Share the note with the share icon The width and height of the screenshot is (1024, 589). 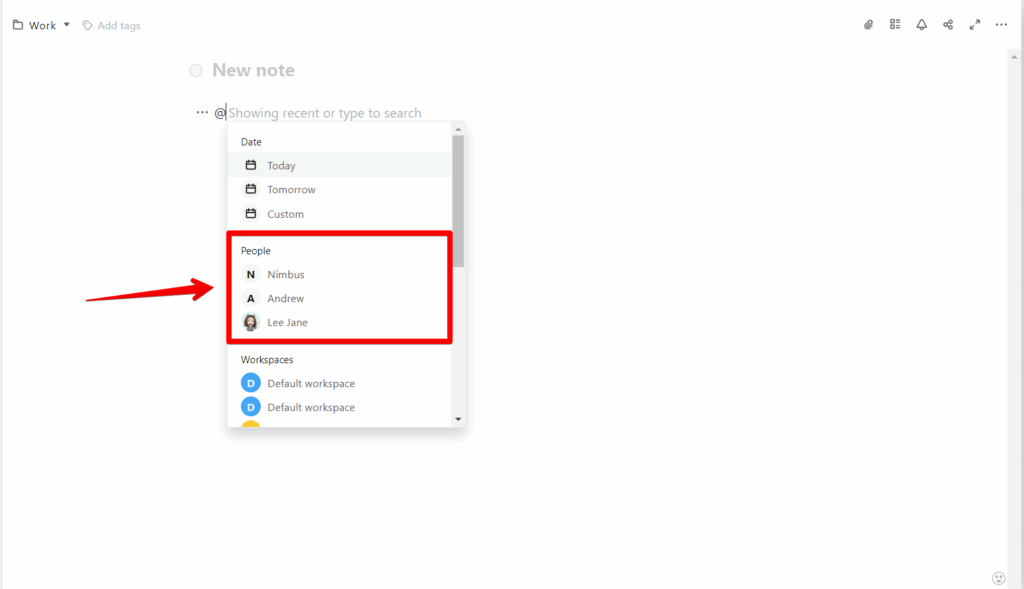pyautogui.click(x=948, y=24)
